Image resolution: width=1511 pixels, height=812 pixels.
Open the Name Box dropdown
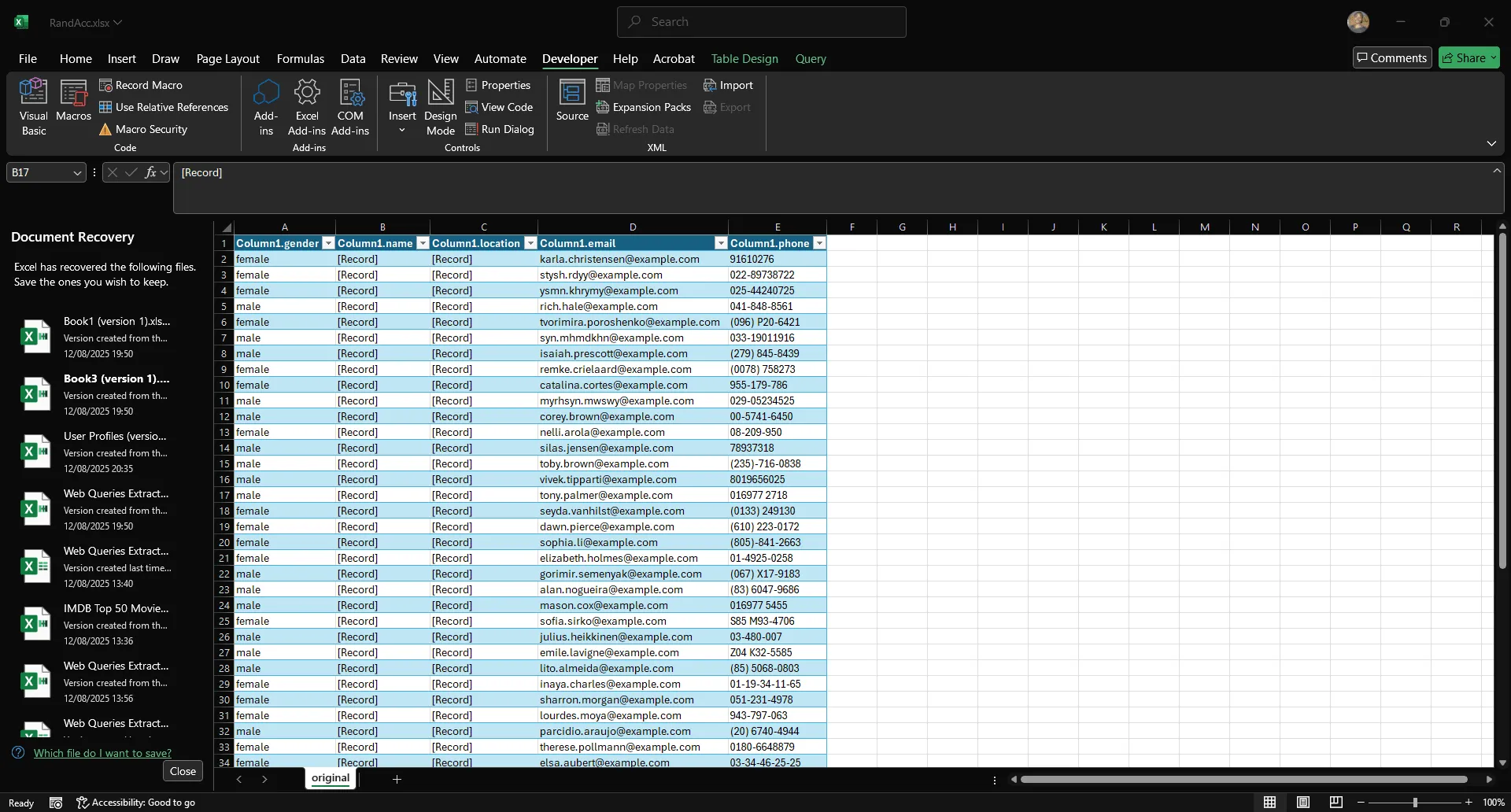[x=77, y=172]
